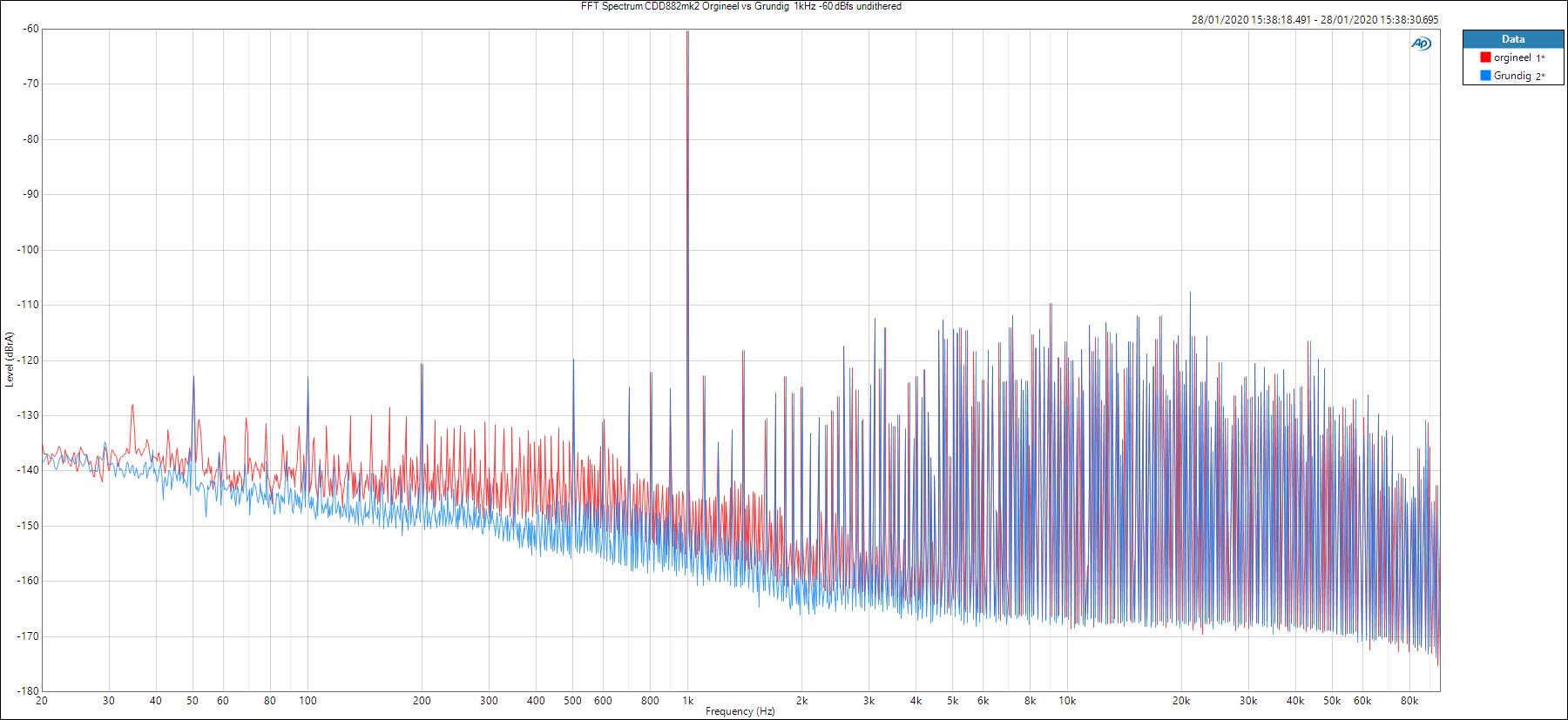This screenshot has height=720, width=1568.
Task: Select the orgineel trace label in legend
Action: pyautogui.click(x=1512, y=57)
